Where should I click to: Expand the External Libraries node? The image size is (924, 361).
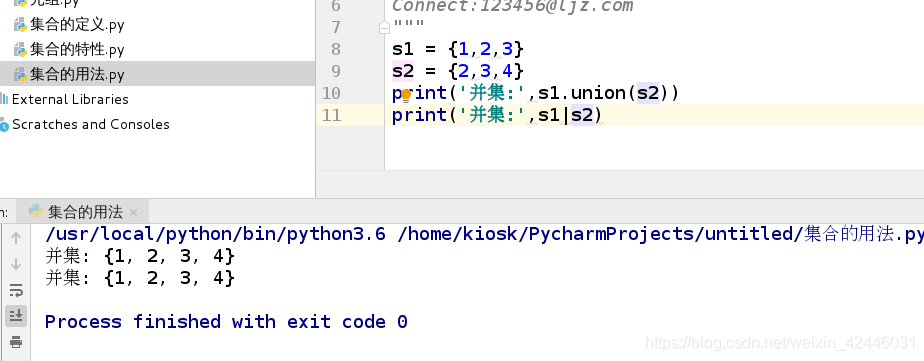70,100
